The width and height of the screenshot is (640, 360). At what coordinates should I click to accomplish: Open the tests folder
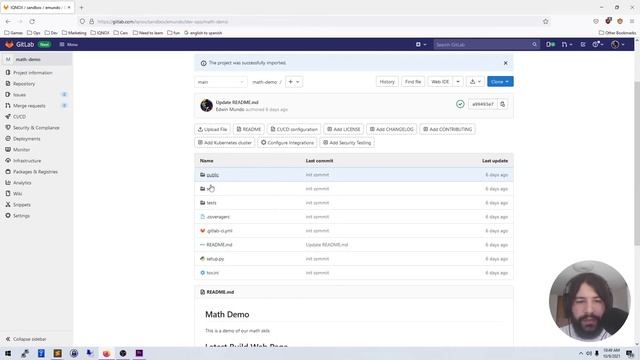pyautogui.click(x=211, y=203)
